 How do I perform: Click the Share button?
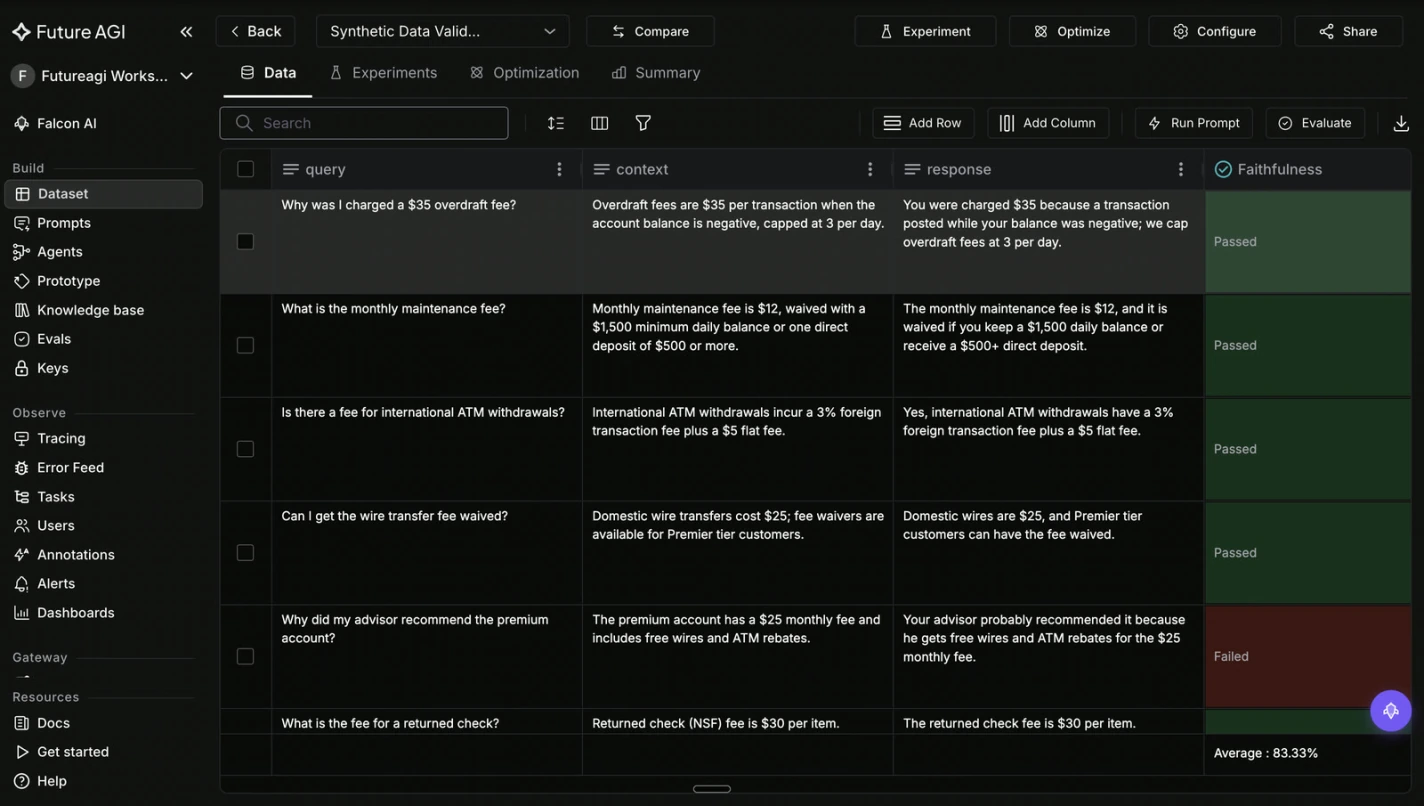1348,31
